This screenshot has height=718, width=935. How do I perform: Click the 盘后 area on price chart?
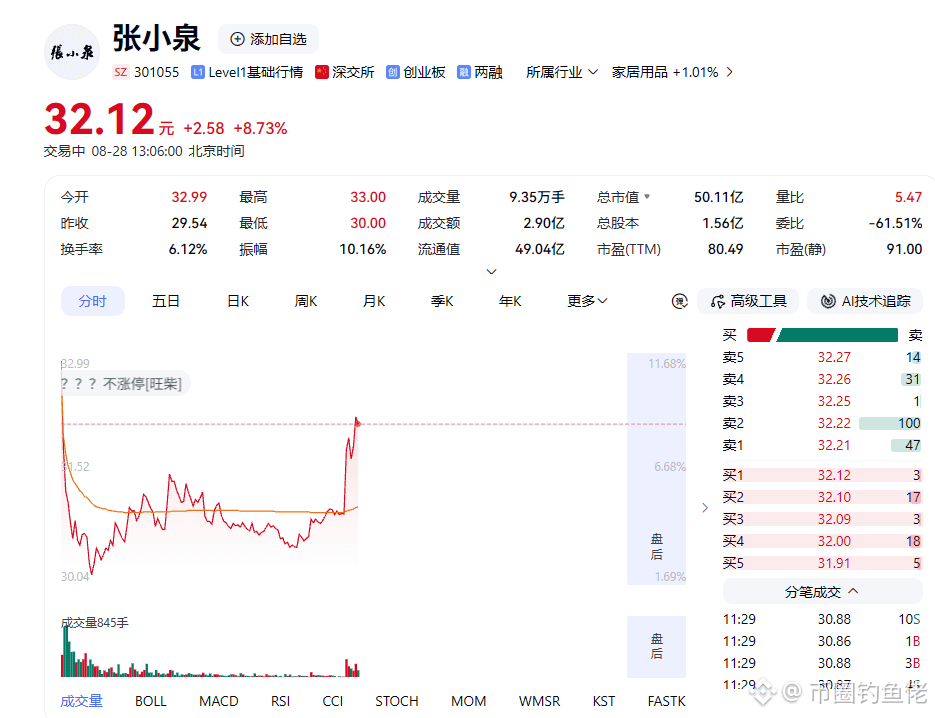[x=657, y=469]
